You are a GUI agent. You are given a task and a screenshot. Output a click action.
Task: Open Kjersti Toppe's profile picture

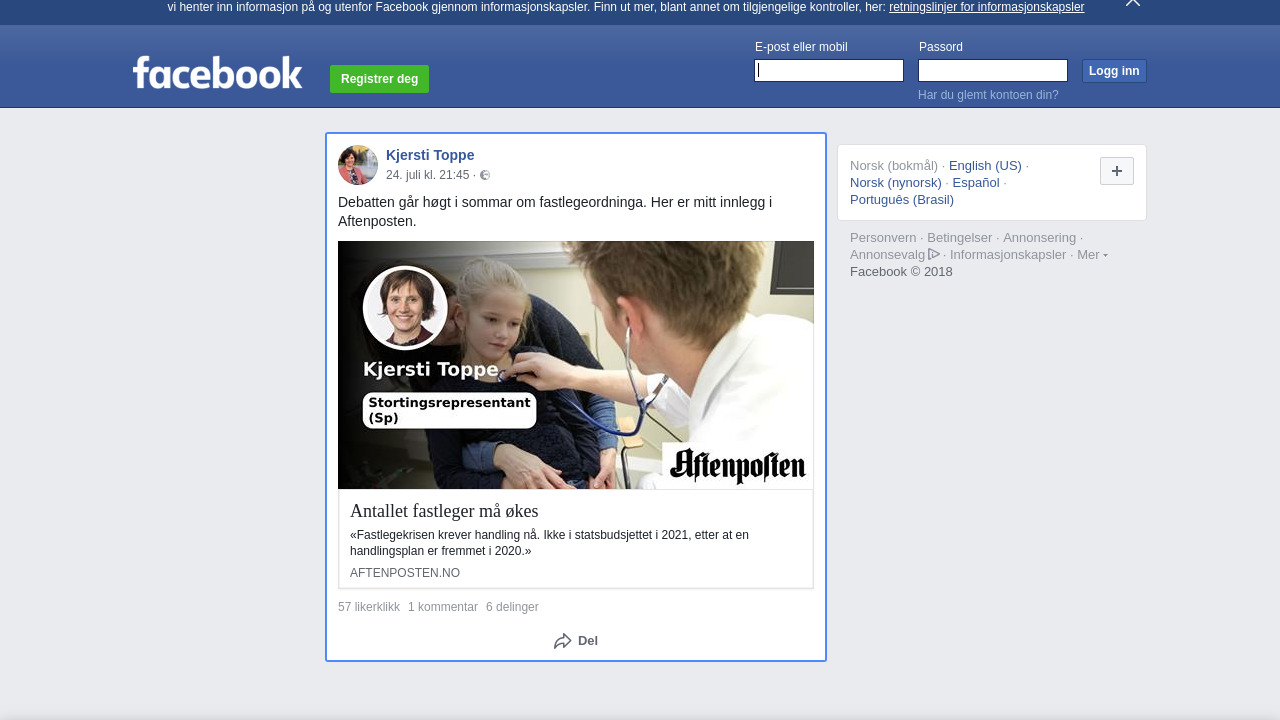tap(358, 165)
